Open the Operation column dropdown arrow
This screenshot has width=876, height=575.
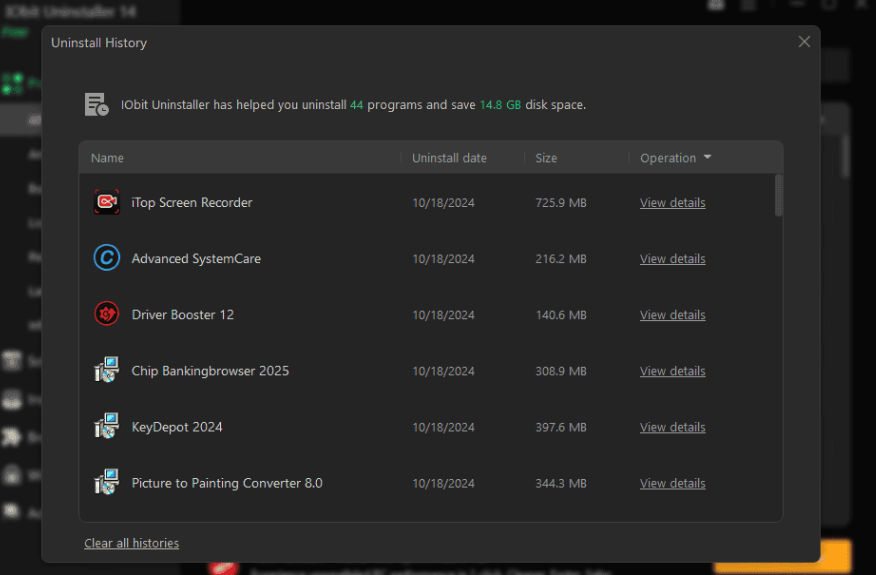point(707,158)
